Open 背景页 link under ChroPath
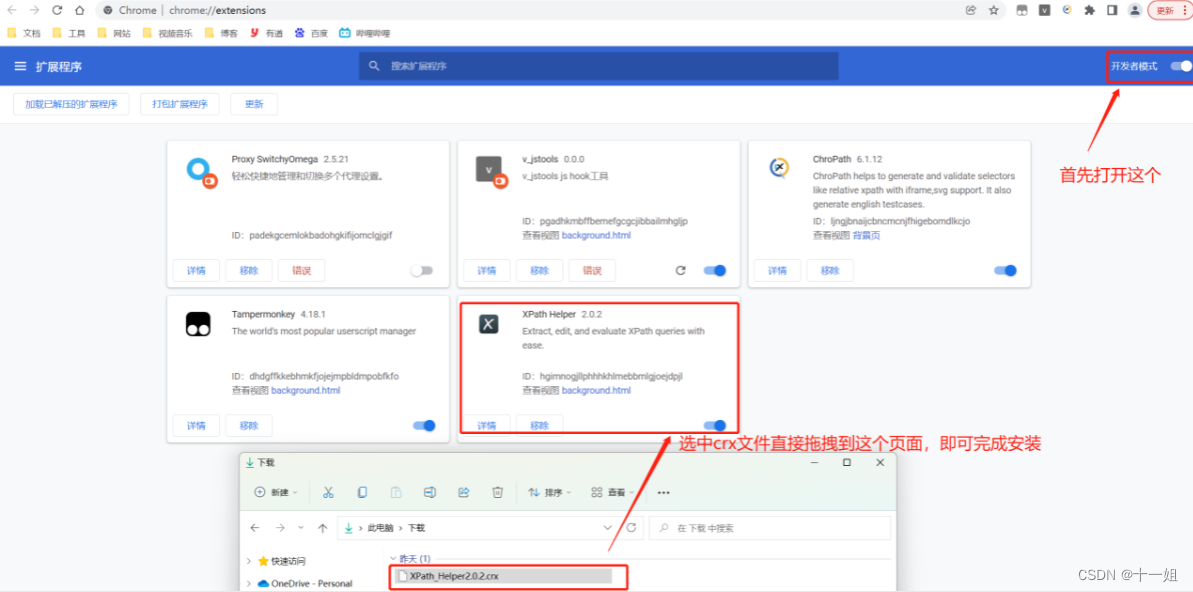 pos(866,235)
